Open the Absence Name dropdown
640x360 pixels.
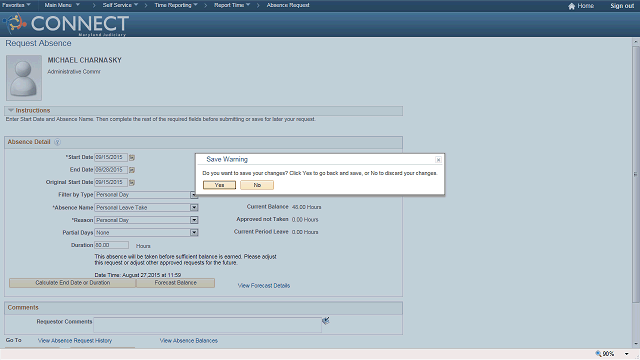[x=194, y=207]
